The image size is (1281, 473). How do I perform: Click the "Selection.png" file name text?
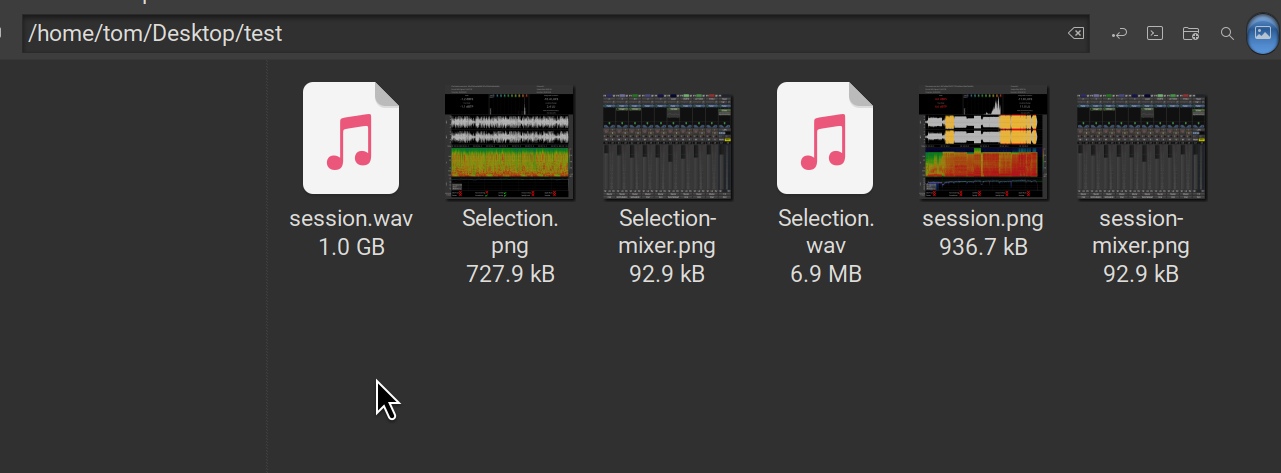click(x=510, y=232)
